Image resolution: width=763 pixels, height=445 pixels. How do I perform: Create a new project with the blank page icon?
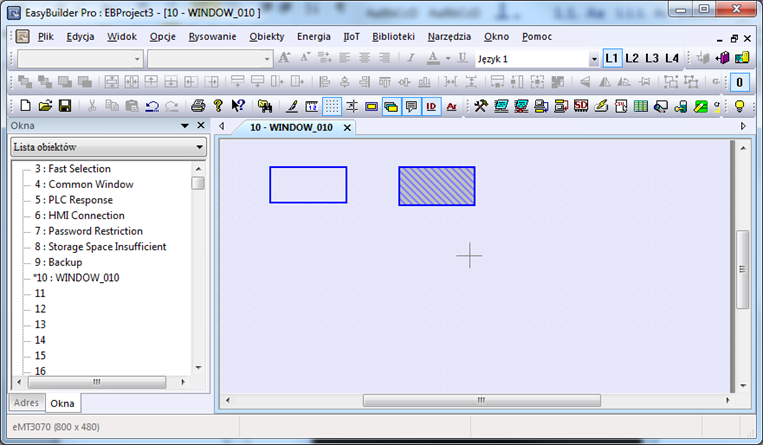[x=25, y=106]
